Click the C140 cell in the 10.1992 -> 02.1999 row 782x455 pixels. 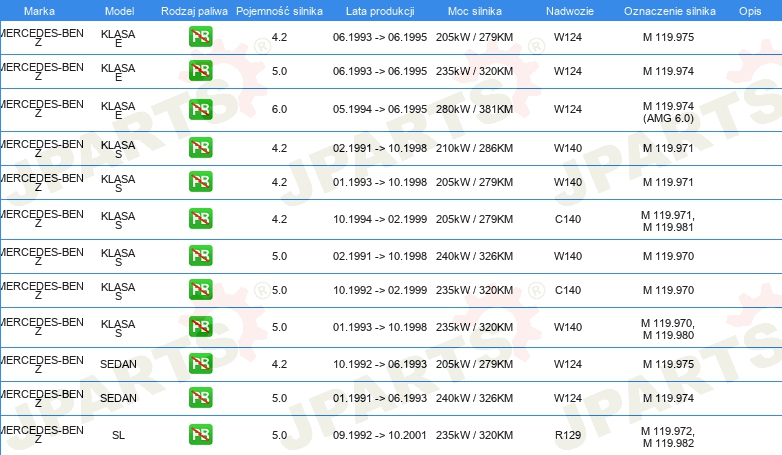click(568, 290)
